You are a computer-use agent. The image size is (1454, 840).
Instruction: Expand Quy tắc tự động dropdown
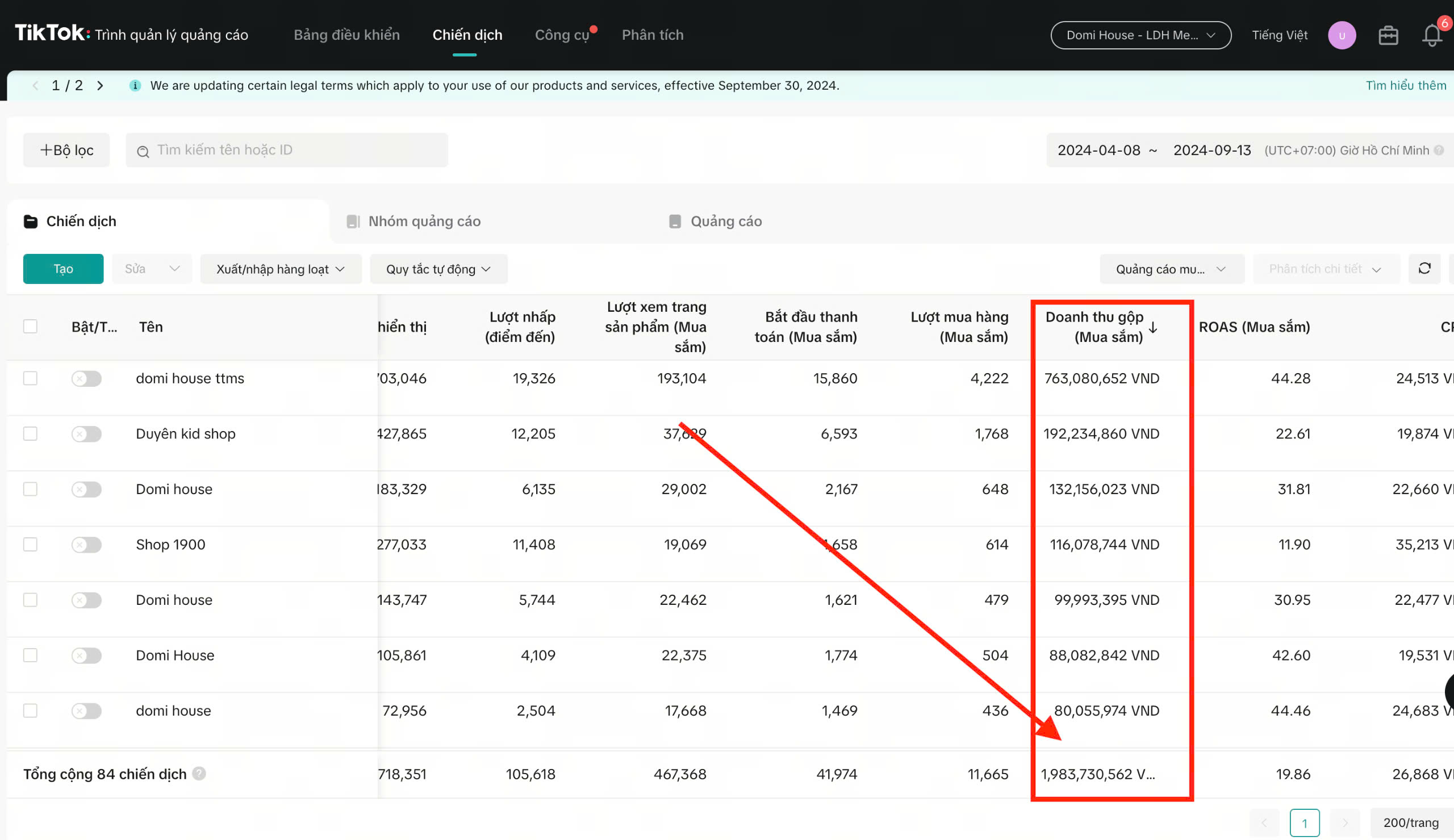pyautogui.click(x=438, y=269)
